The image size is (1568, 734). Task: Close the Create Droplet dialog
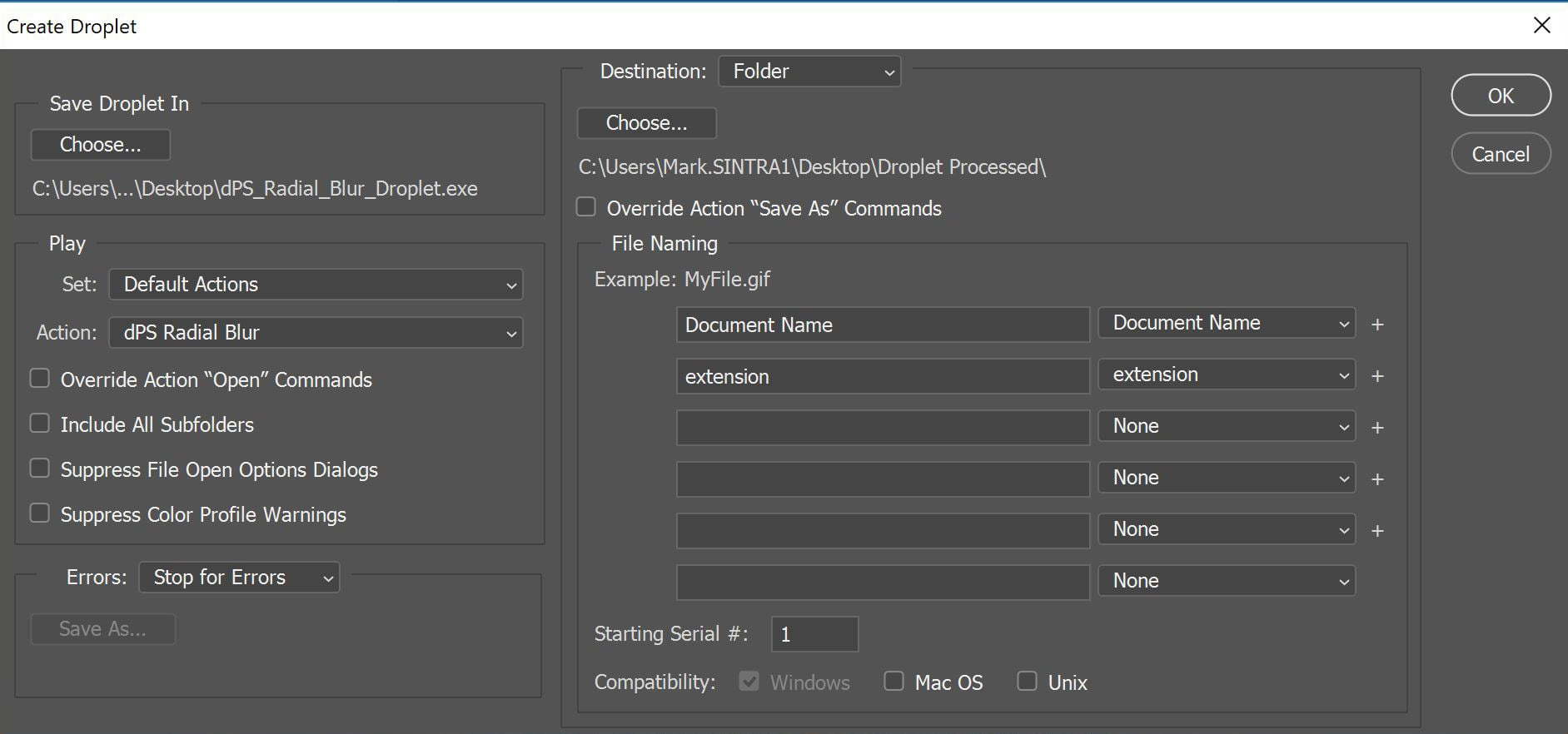point(1541,26)
